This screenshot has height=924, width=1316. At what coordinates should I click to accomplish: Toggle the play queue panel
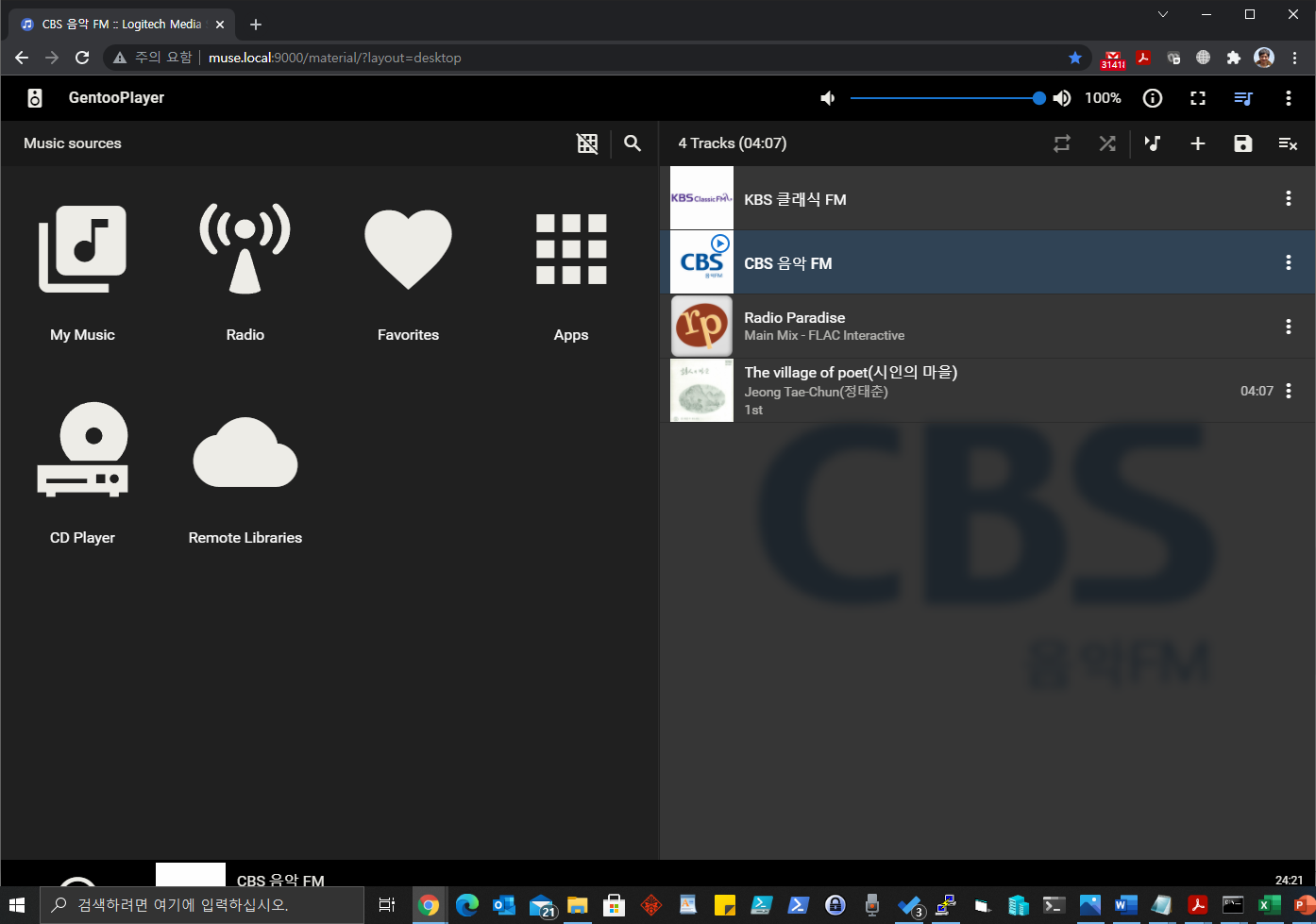[1243, 98]
